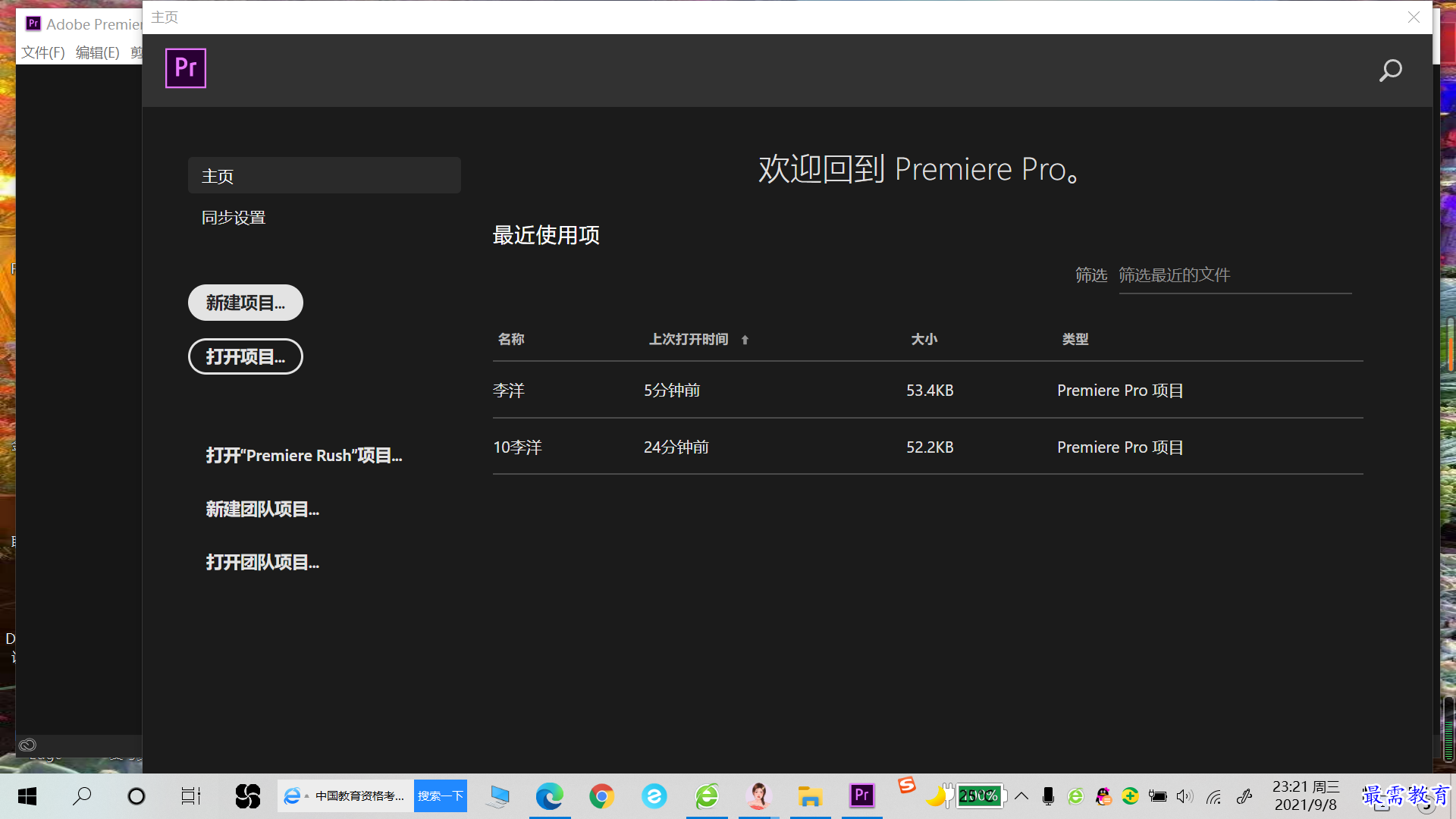
Task: Click the 5分钟前 time cell
Action: point(672,391)
